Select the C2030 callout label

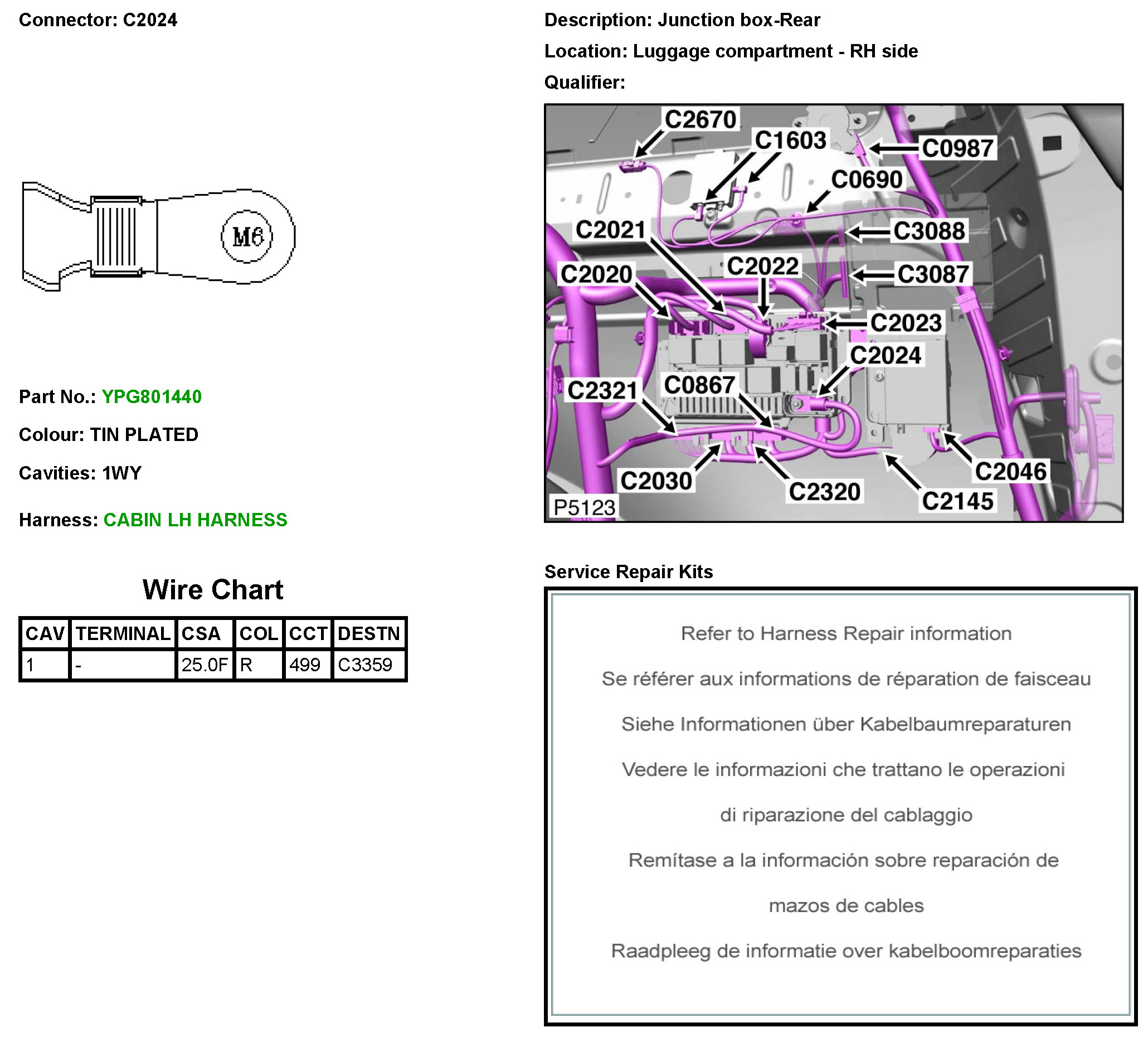(x=656, y=481)
